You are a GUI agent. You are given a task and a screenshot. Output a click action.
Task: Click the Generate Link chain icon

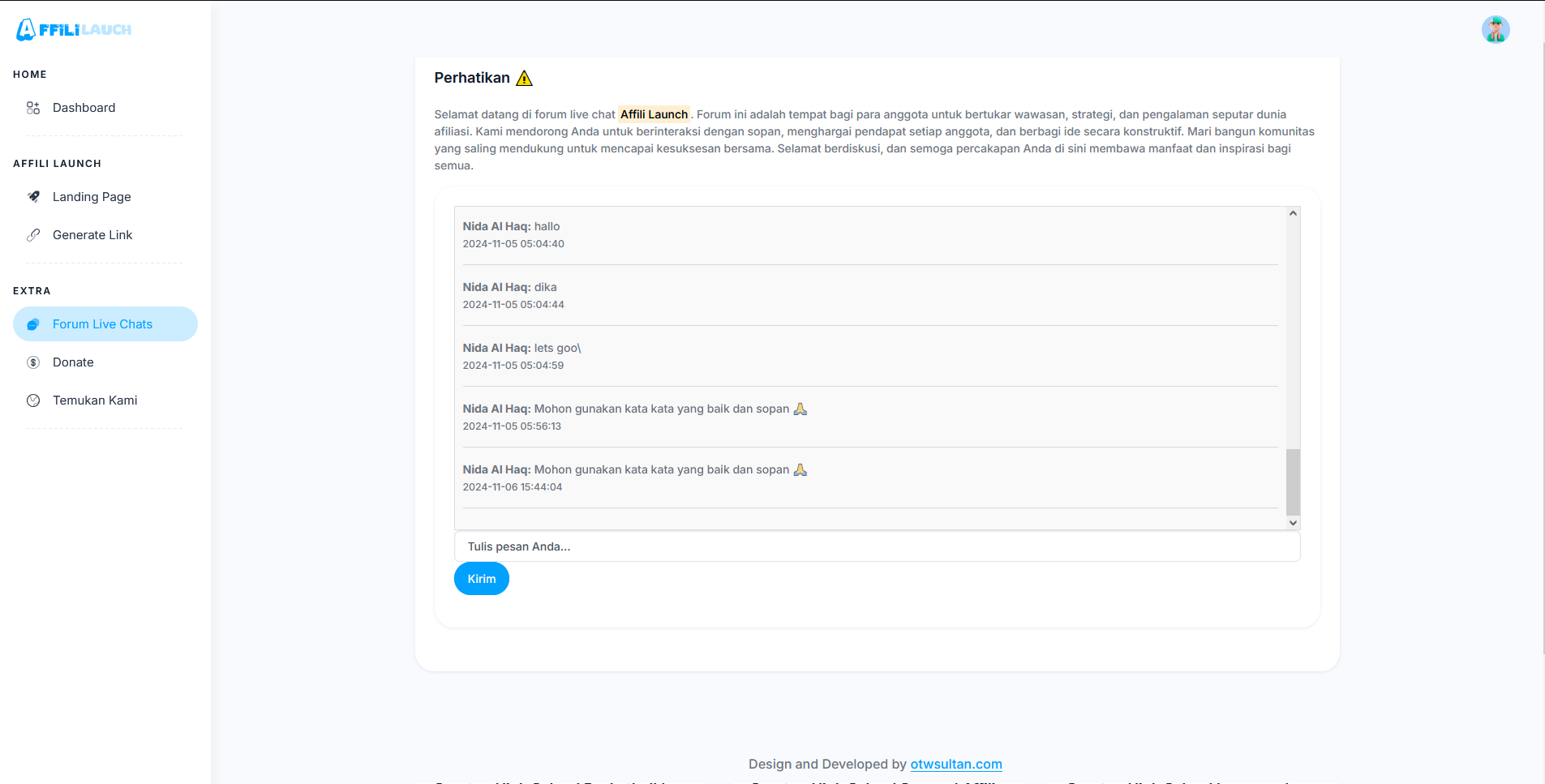pyautogui.click(x=33, y=235)
